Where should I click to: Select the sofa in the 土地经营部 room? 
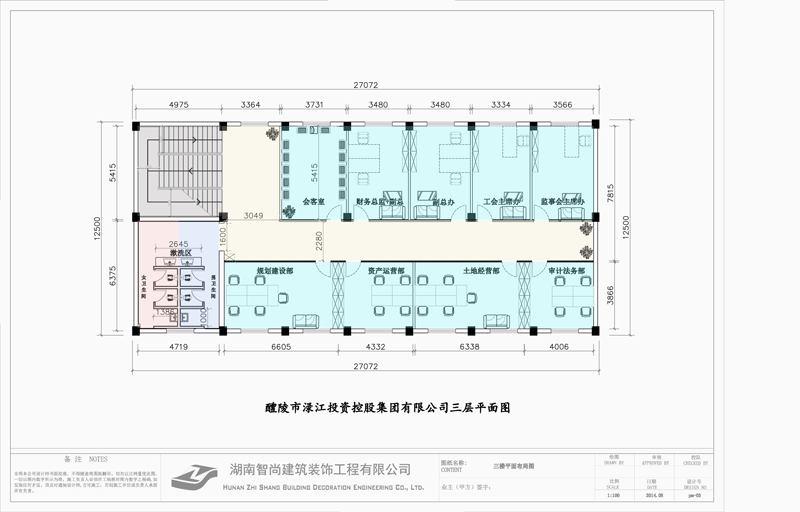pos(495,320)
